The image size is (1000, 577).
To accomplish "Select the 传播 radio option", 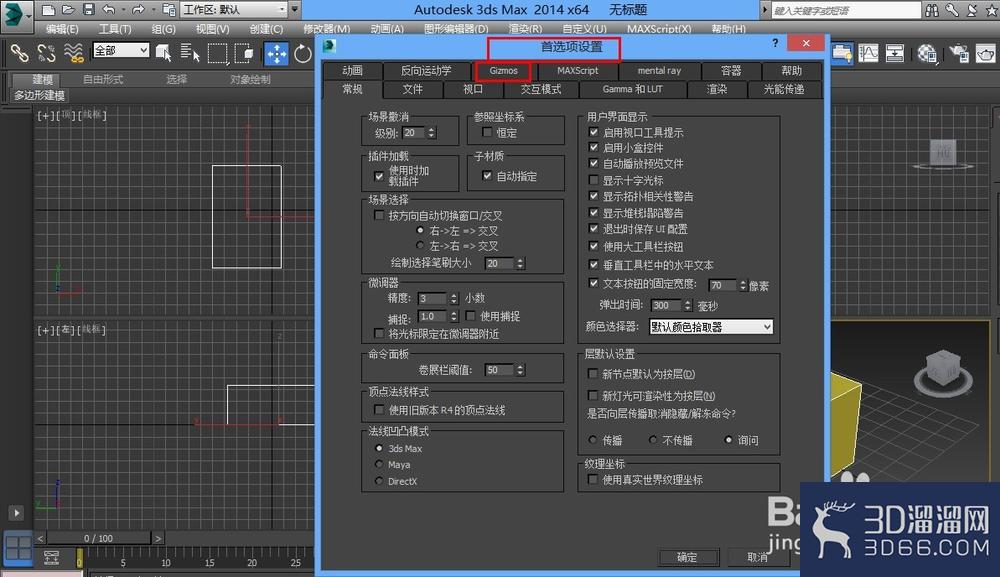I will coord(593,440).
